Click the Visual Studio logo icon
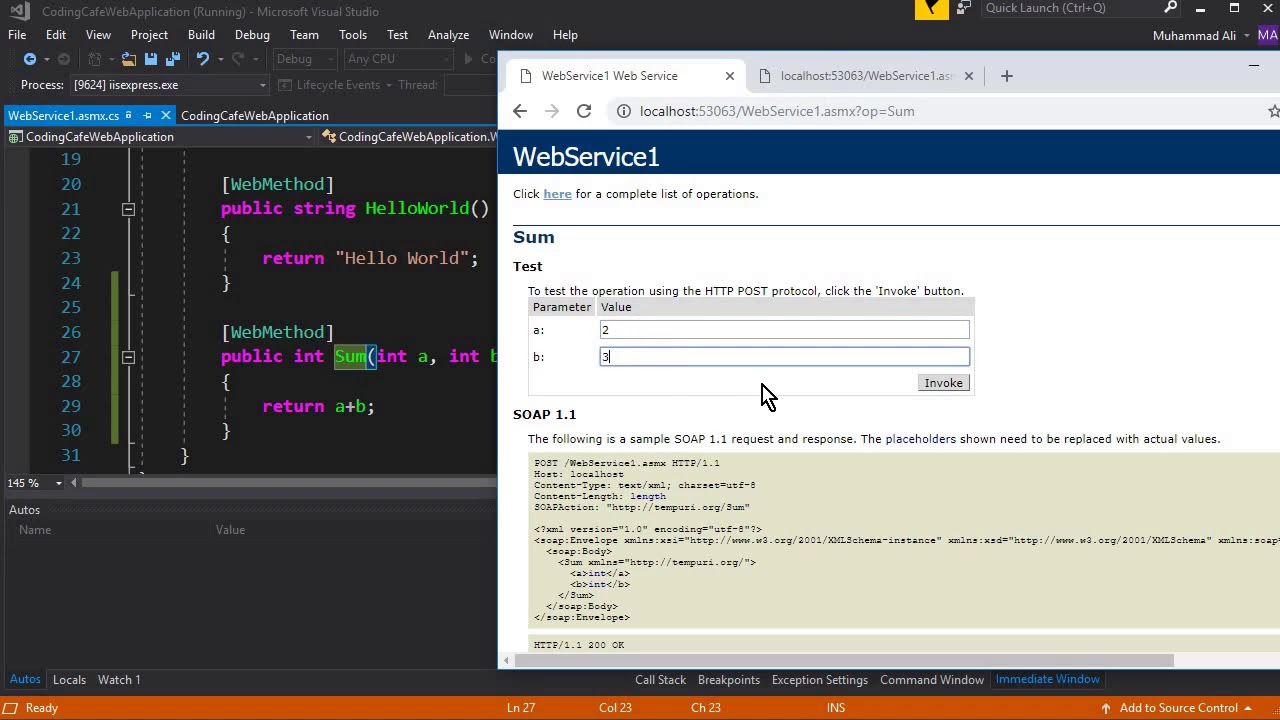Screen dimensions: 1280x720 19,11
